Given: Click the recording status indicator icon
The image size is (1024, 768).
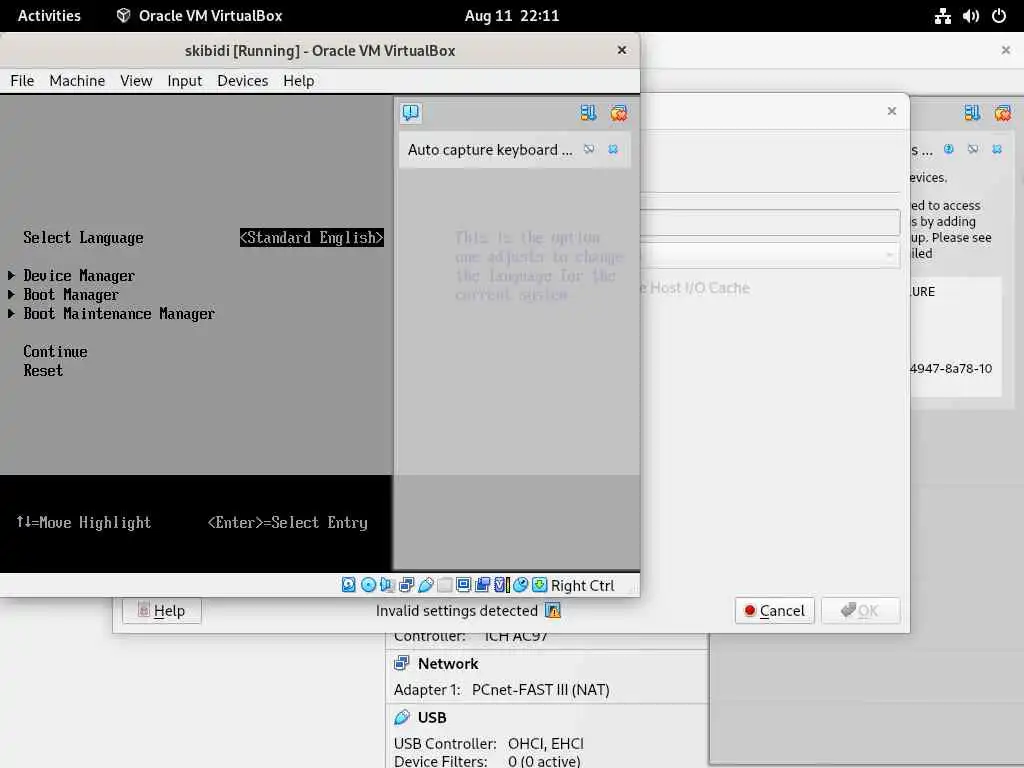Looking at the screenshot, I should pos(483,584).
